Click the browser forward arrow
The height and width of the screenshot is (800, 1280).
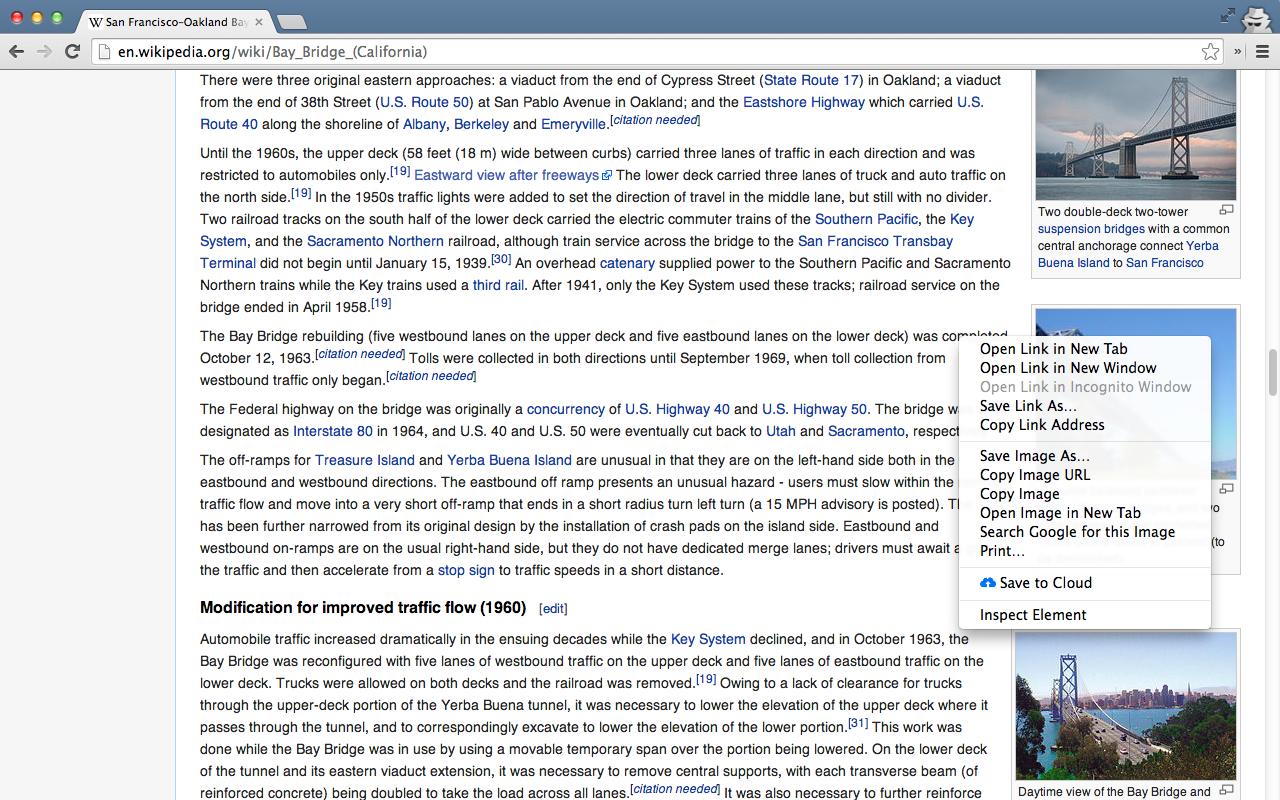tap(44, 52)
